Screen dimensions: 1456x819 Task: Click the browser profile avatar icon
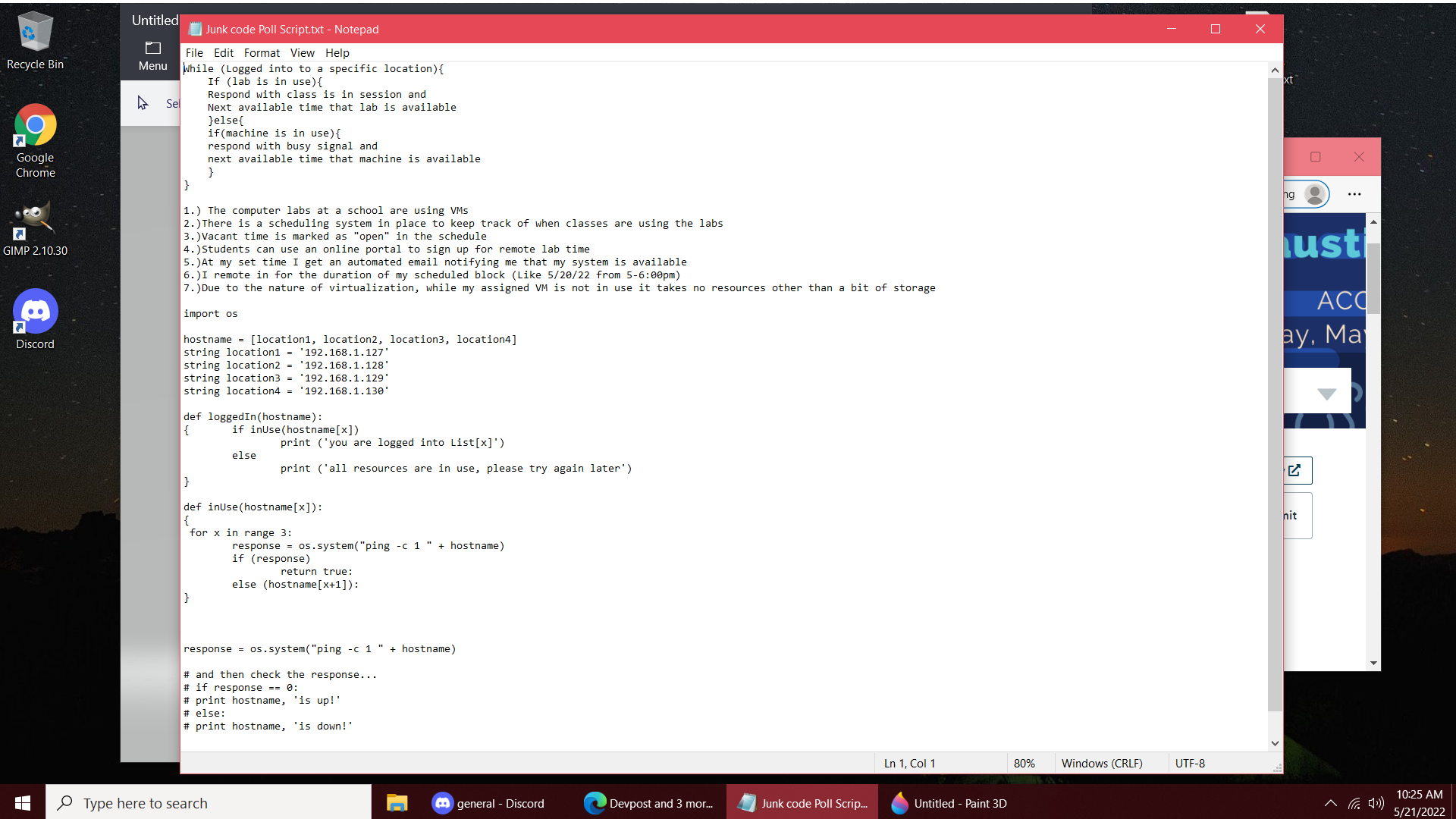tap(1316, 194)
